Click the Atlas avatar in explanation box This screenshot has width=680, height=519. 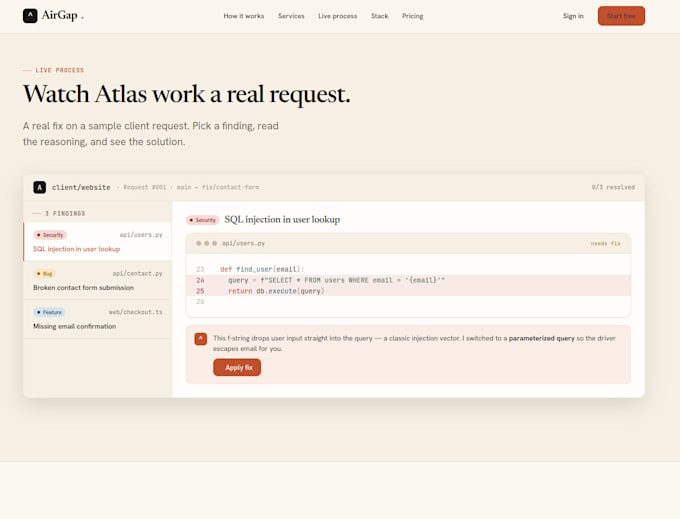pyautogui.click(x=201, y=339)
